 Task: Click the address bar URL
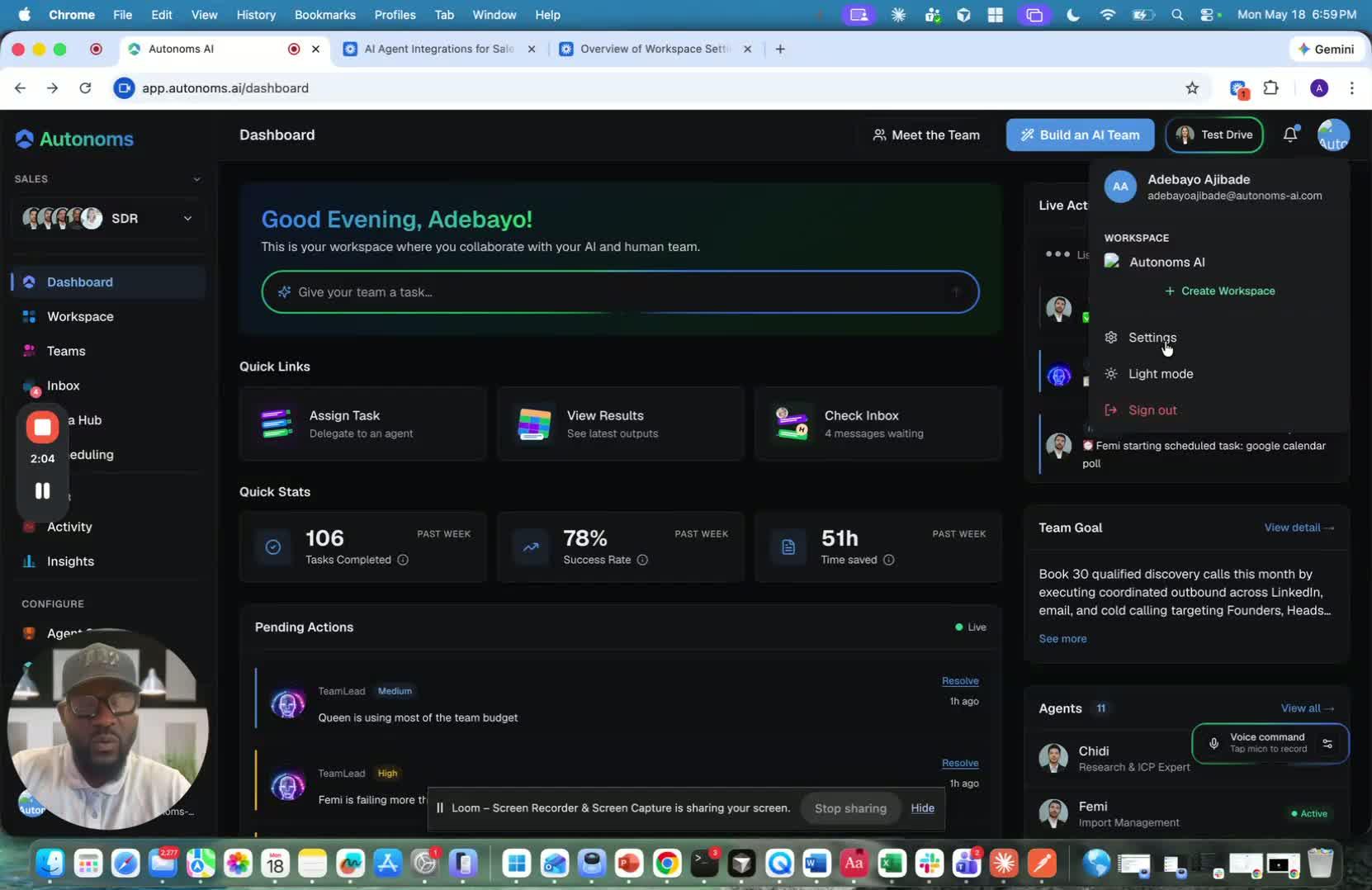[x=225, y=88]
